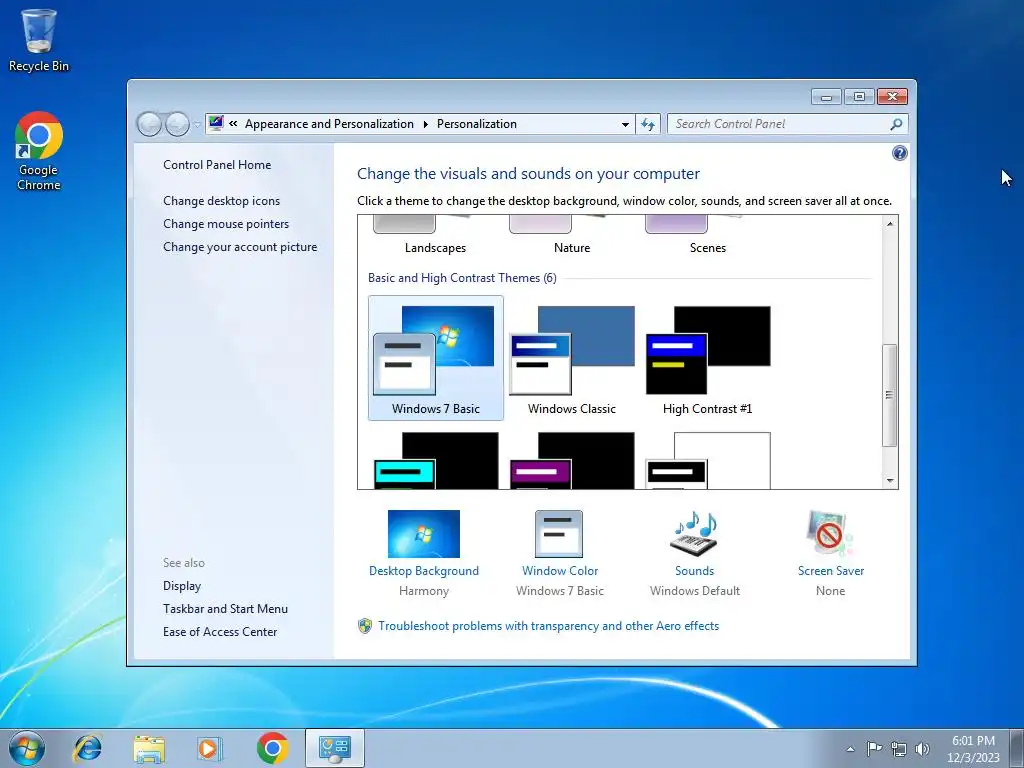Open the Recycle Bin desktop icon
Viewport: 1024px width, 768px height.
click(x=39, y=40)
